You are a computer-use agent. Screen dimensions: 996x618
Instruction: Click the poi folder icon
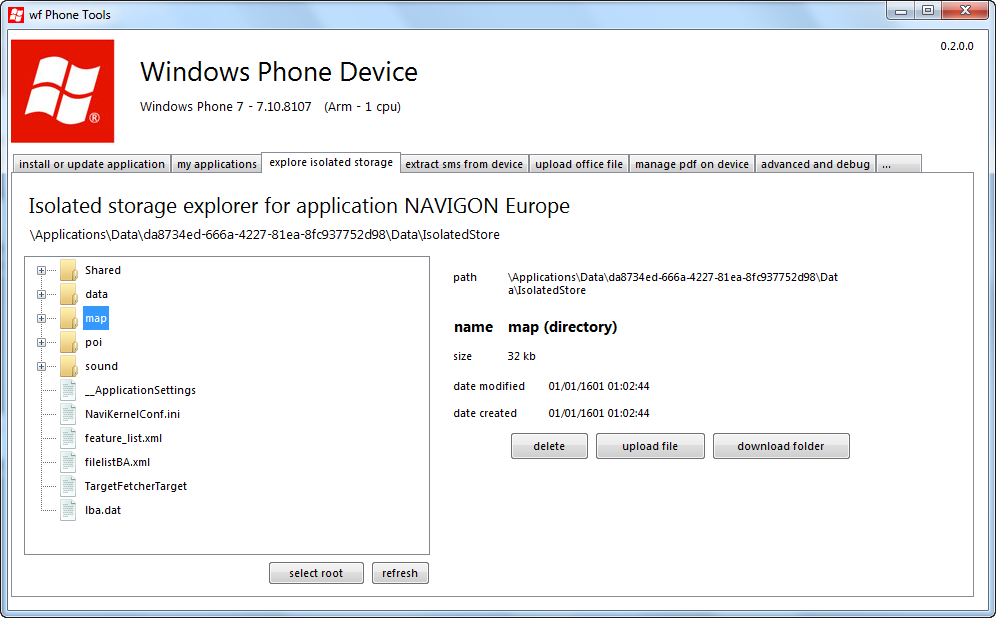click(x=69, y=342)
